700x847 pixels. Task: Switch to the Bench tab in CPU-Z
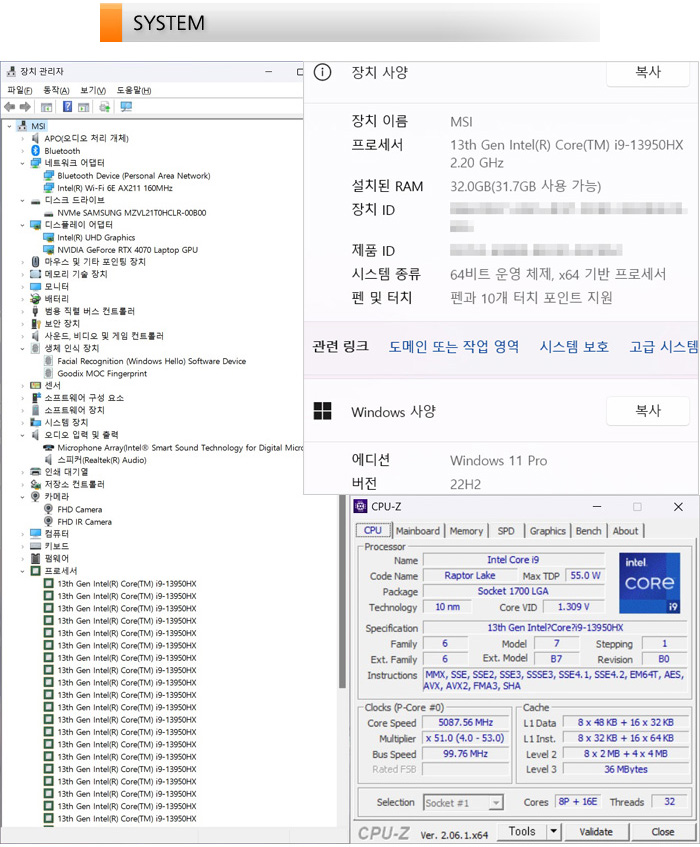click(x=588, y=531)
